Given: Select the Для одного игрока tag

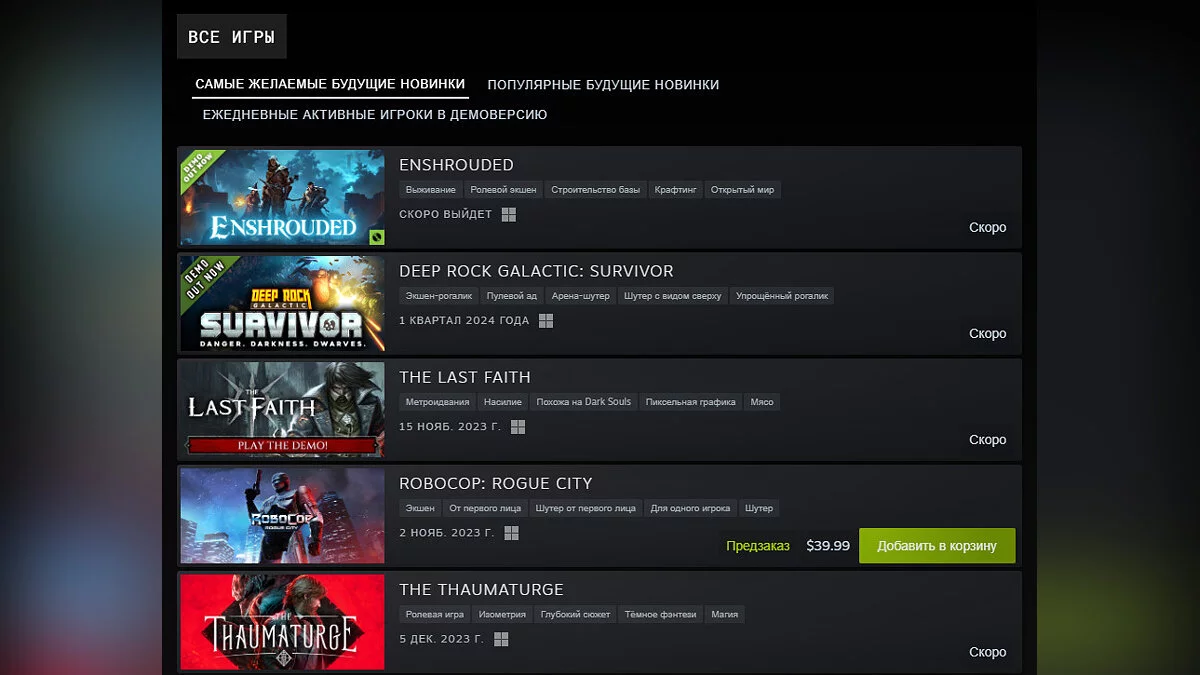Looking at the screenshot, I should click(x=690, y=507).
